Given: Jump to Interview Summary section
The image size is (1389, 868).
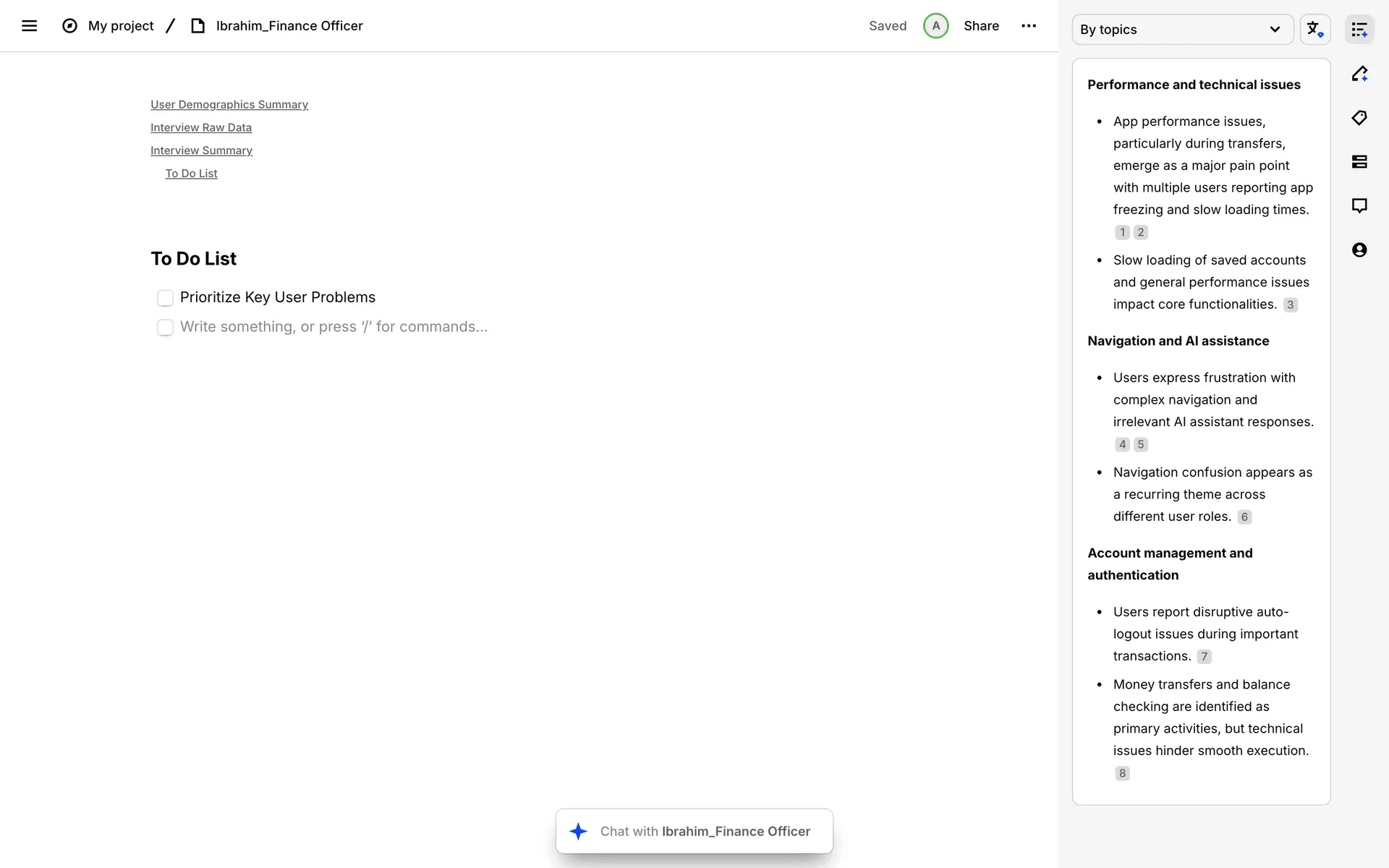Looking at the screenshot, I should click(201, 150).
